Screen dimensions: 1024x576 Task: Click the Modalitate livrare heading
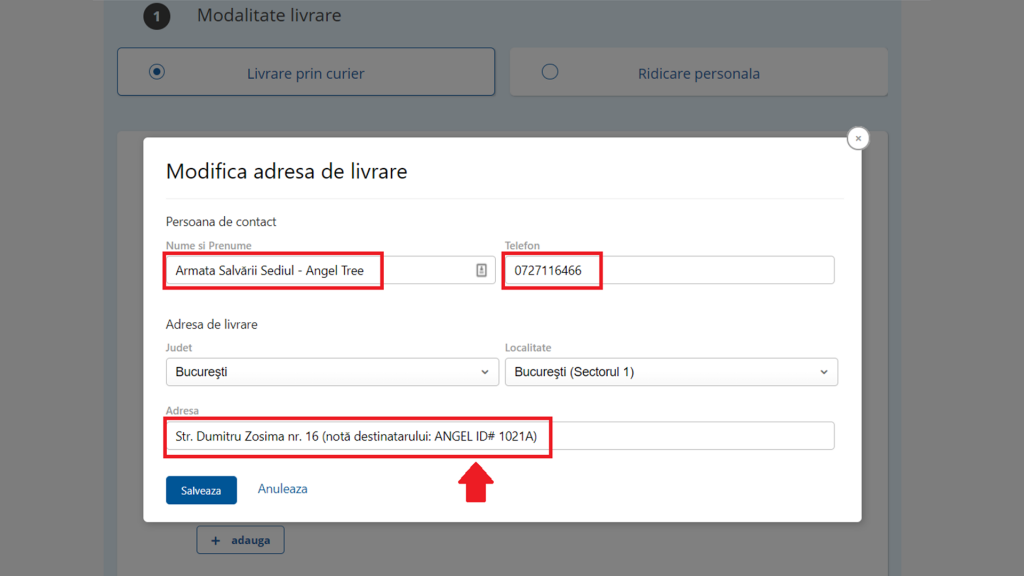tap(269, 15)
